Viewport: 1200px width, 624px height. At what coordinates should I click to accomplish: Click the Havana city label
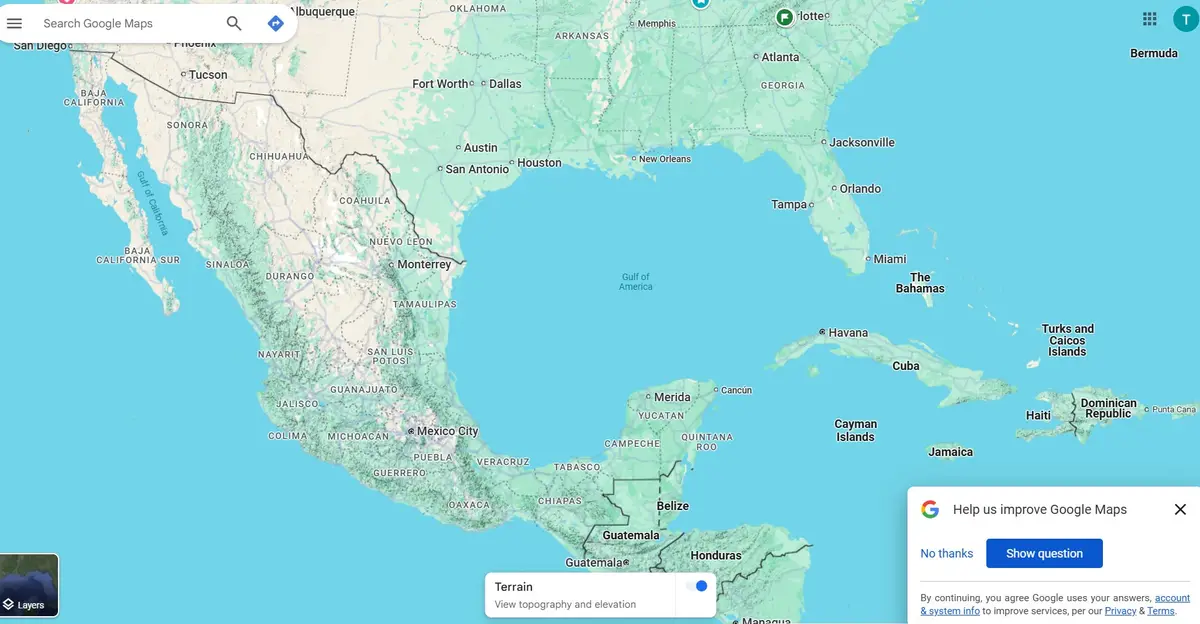pyautogui.click(x=848, y=332)
